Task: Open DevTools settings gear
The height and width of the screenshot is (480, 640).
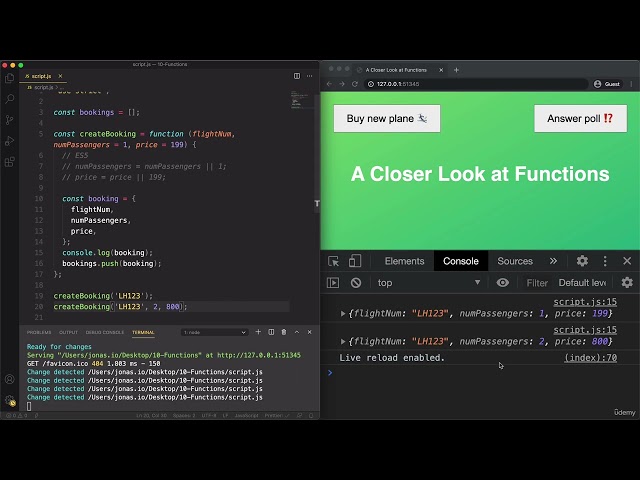Action: (x=582, y=261)
